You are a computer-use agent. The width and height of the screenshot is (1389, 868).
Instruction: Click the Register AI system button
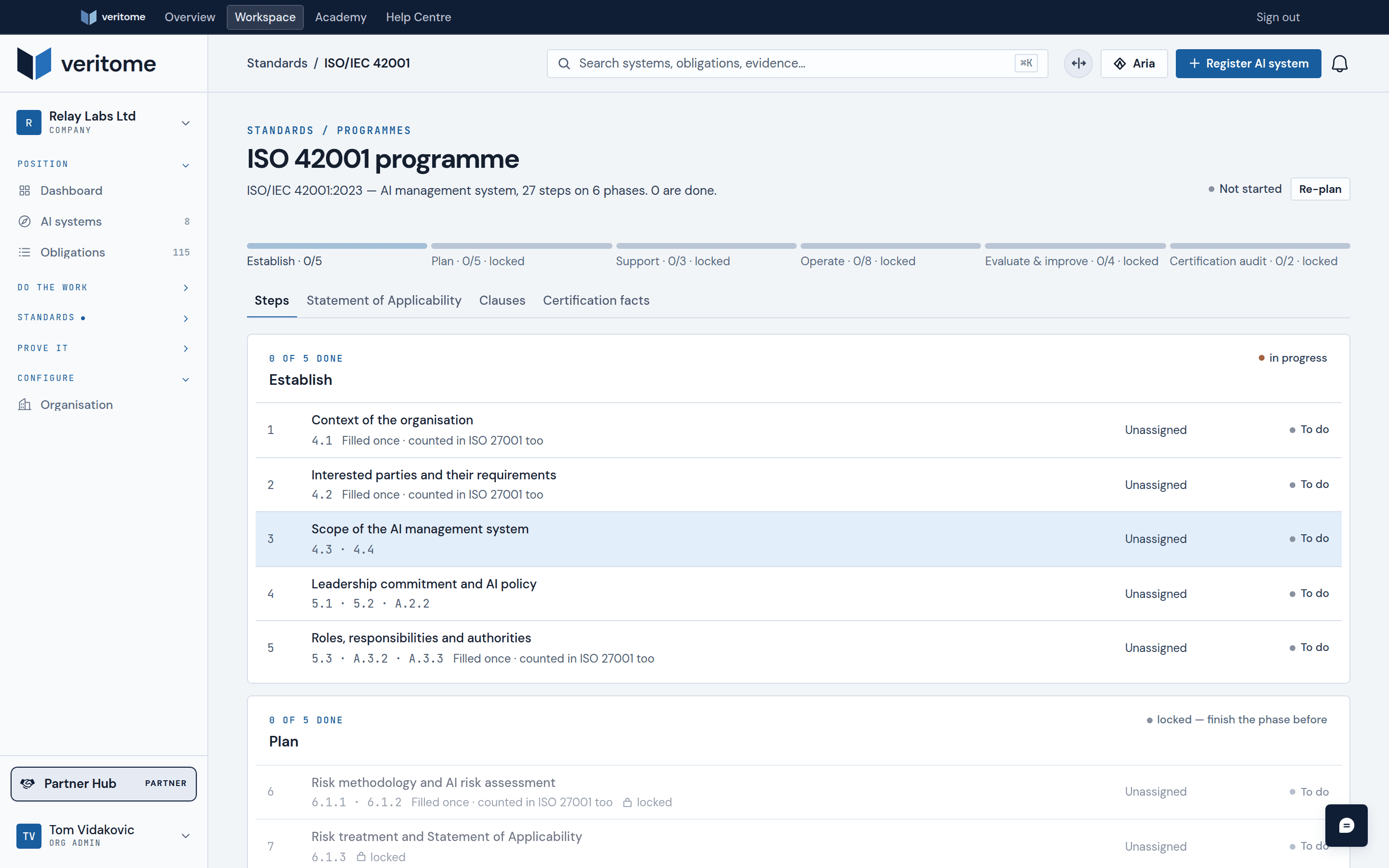pos(1248,63)
